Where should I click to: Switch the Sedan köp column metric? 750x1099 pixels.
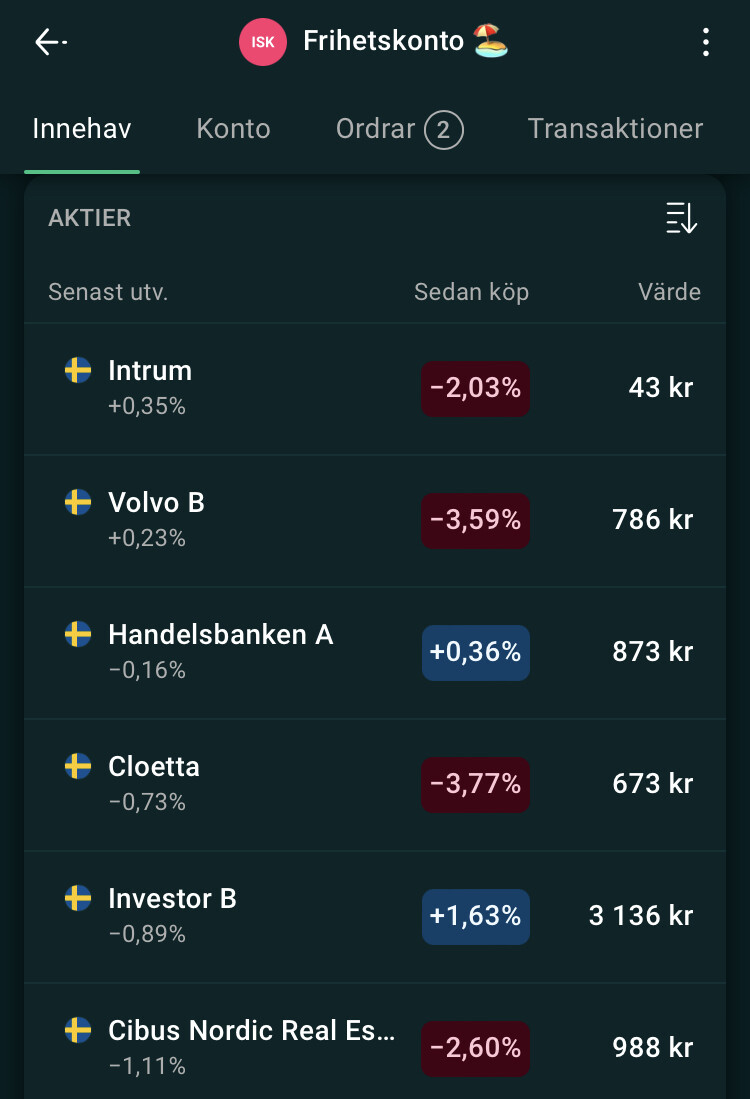(471, 292)
